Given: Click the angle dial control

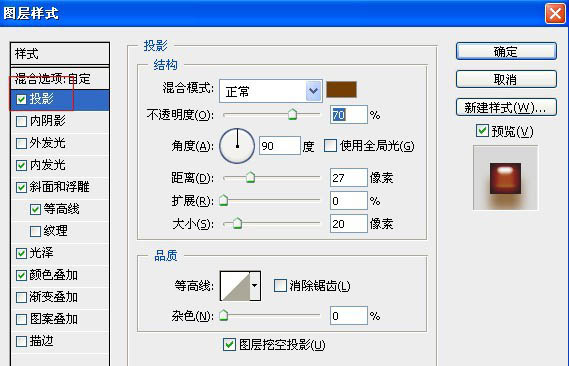Looking at the screenshot, I should (x=237, y=146).
